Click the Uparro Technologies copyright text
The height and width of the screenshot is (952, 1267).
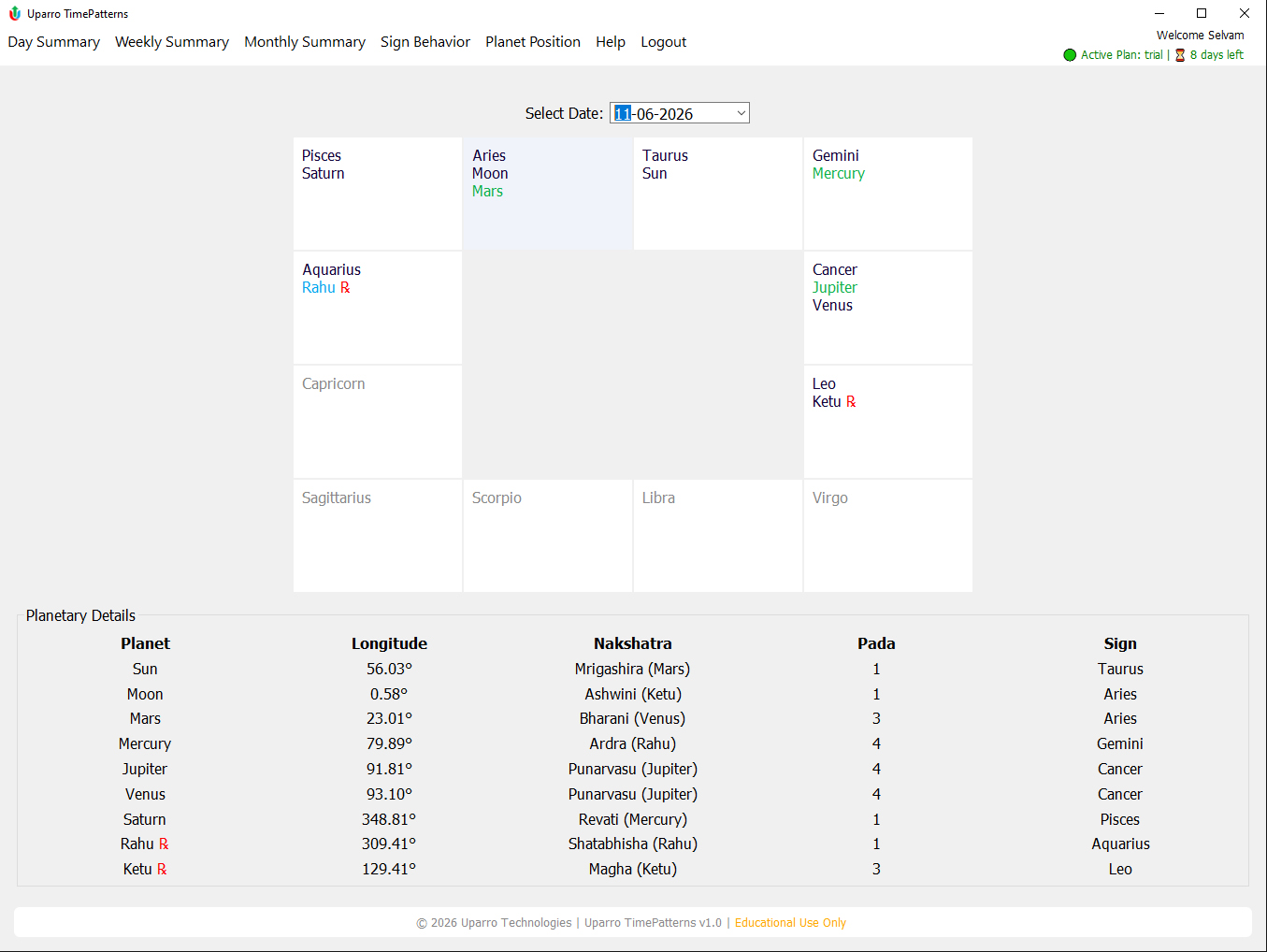tap(494, 923)
